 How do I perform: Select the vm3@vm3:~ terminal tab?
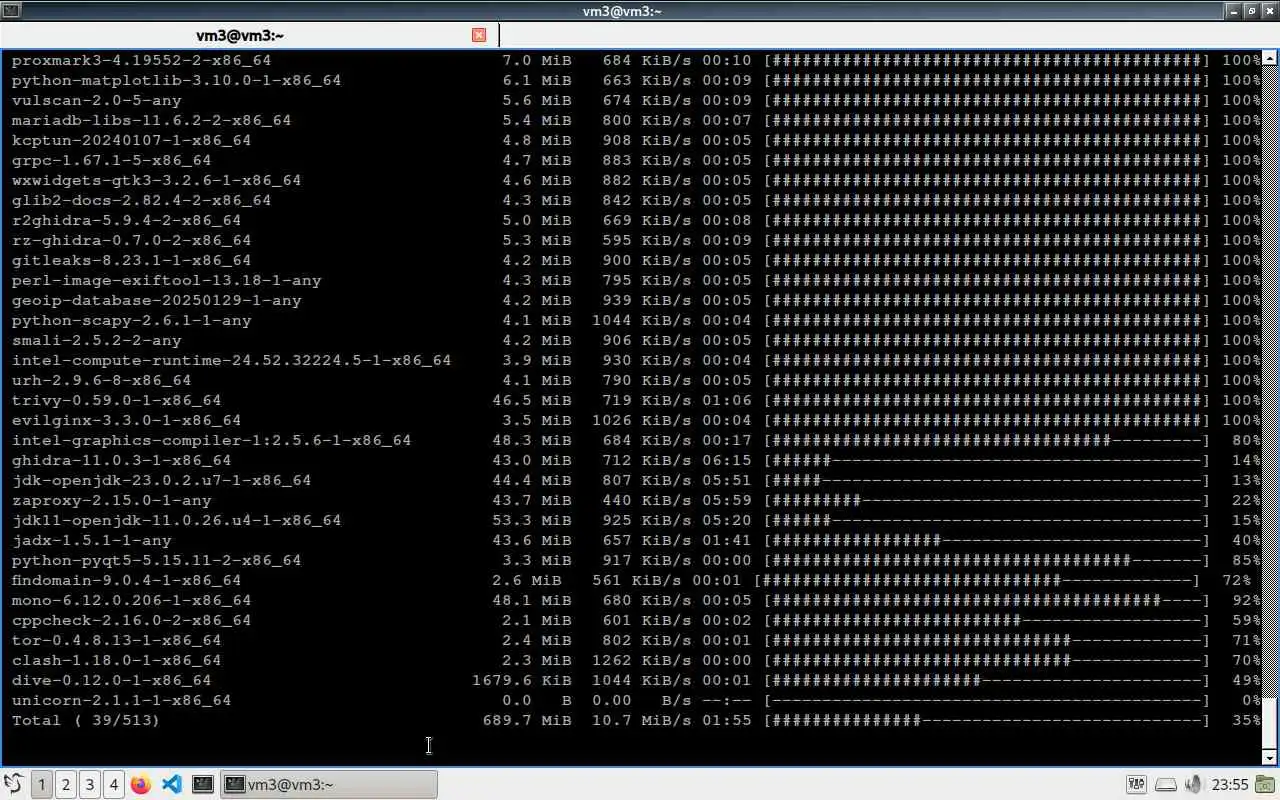[249, 35]
